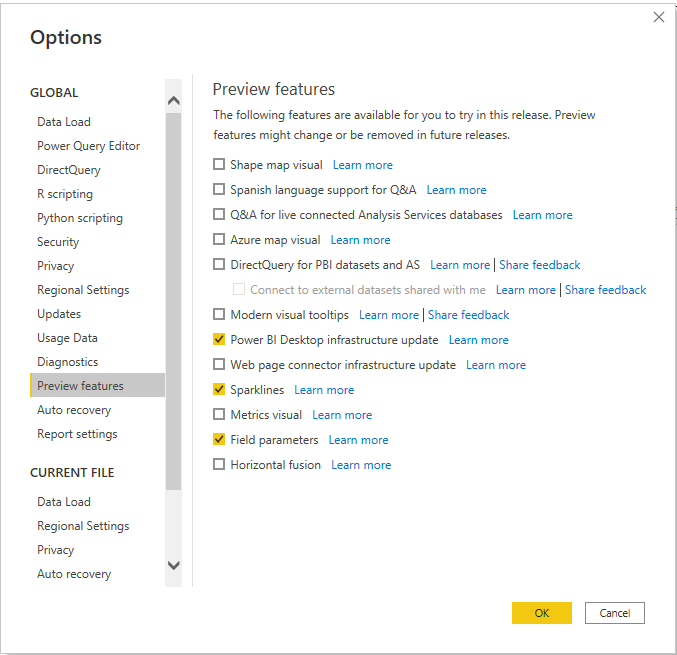
Task: Uncheck Power BI Desktop infrastructure update
Action: coord(219,339)
